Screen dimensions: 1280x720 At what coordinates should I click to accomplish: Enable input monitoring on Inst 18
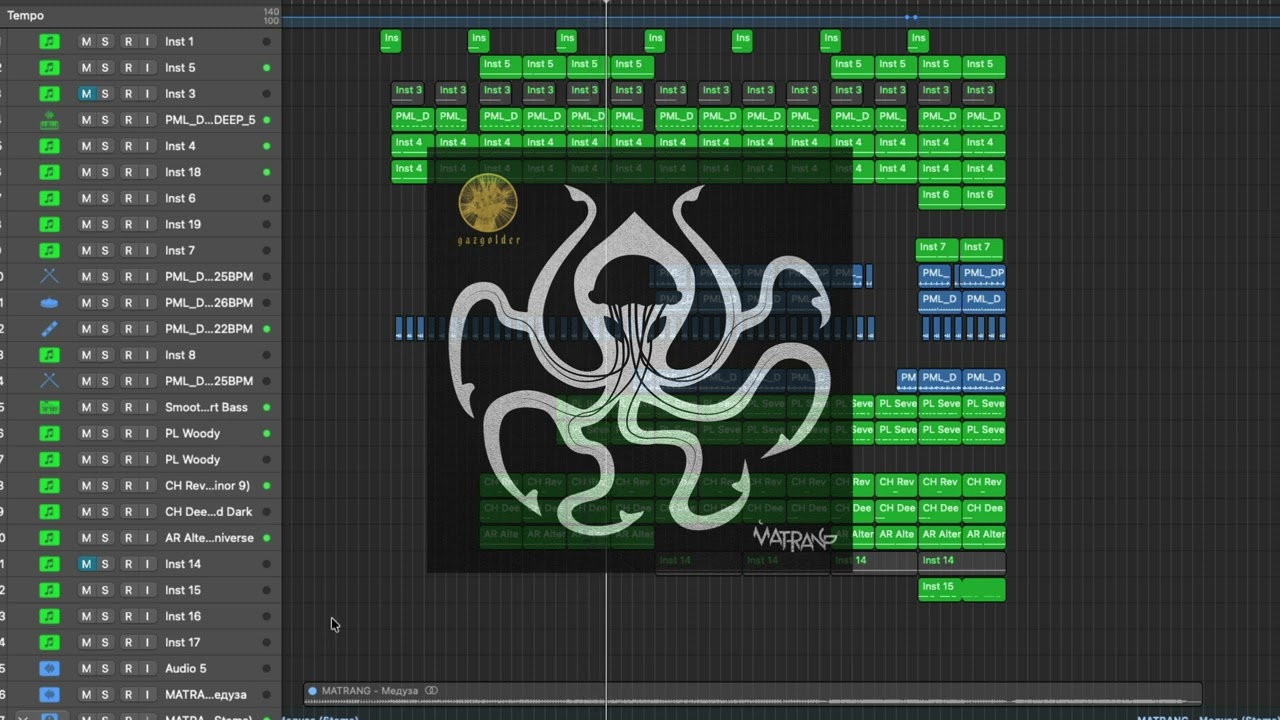[147, 172]
